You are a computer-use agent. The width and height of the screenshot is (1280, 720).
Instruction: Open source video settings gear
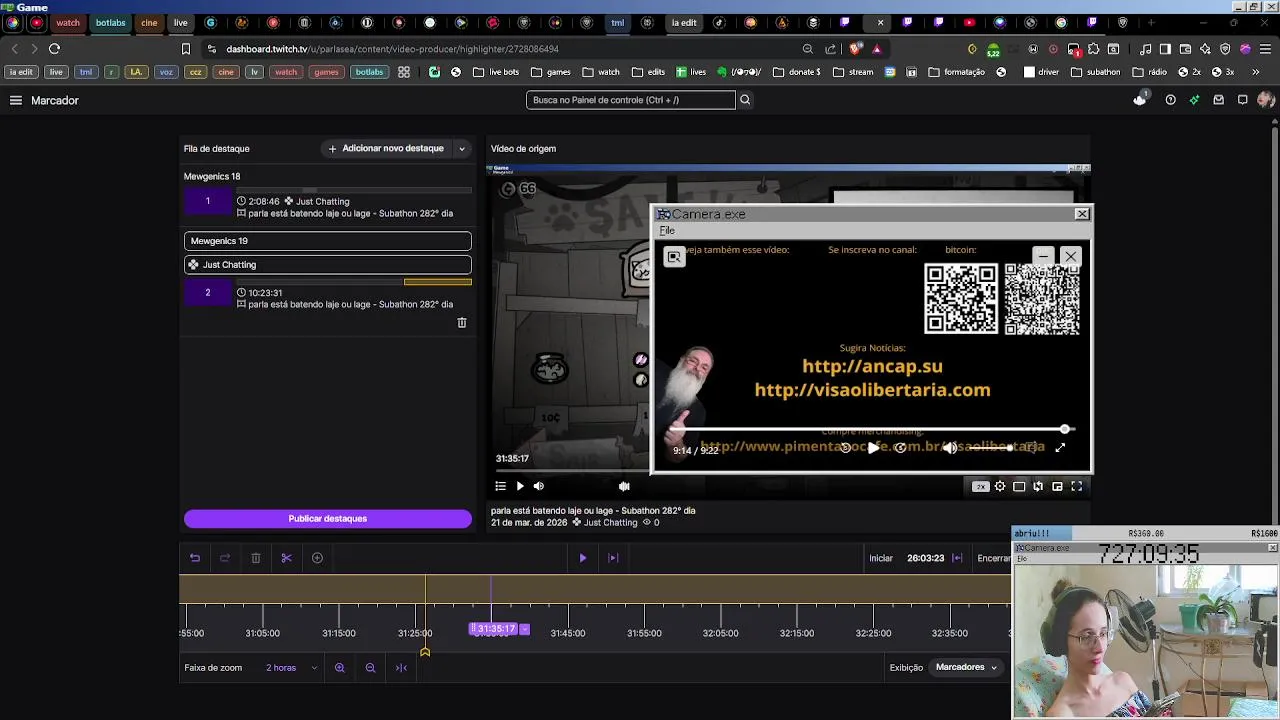coord(1000,486)
